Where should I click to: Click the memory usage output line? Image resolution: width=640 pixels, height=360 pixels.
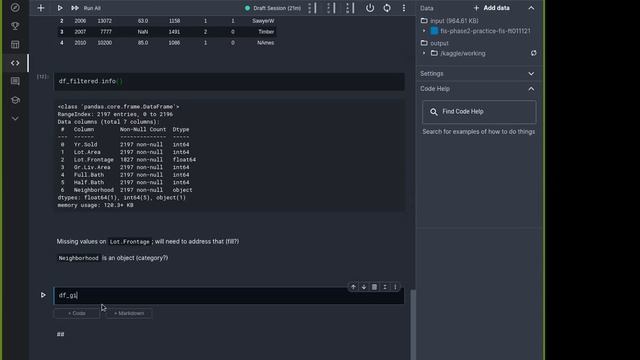96,205
